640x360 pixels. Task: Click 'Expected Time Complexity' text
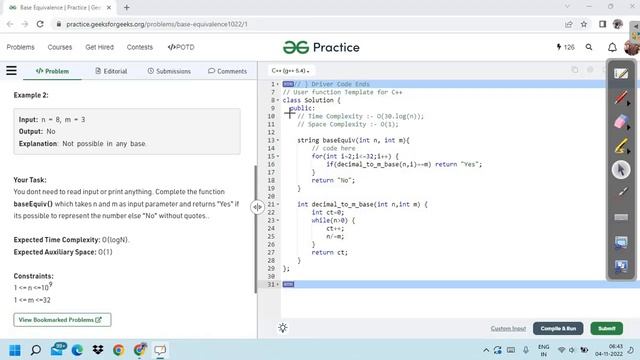pos(57,240)
